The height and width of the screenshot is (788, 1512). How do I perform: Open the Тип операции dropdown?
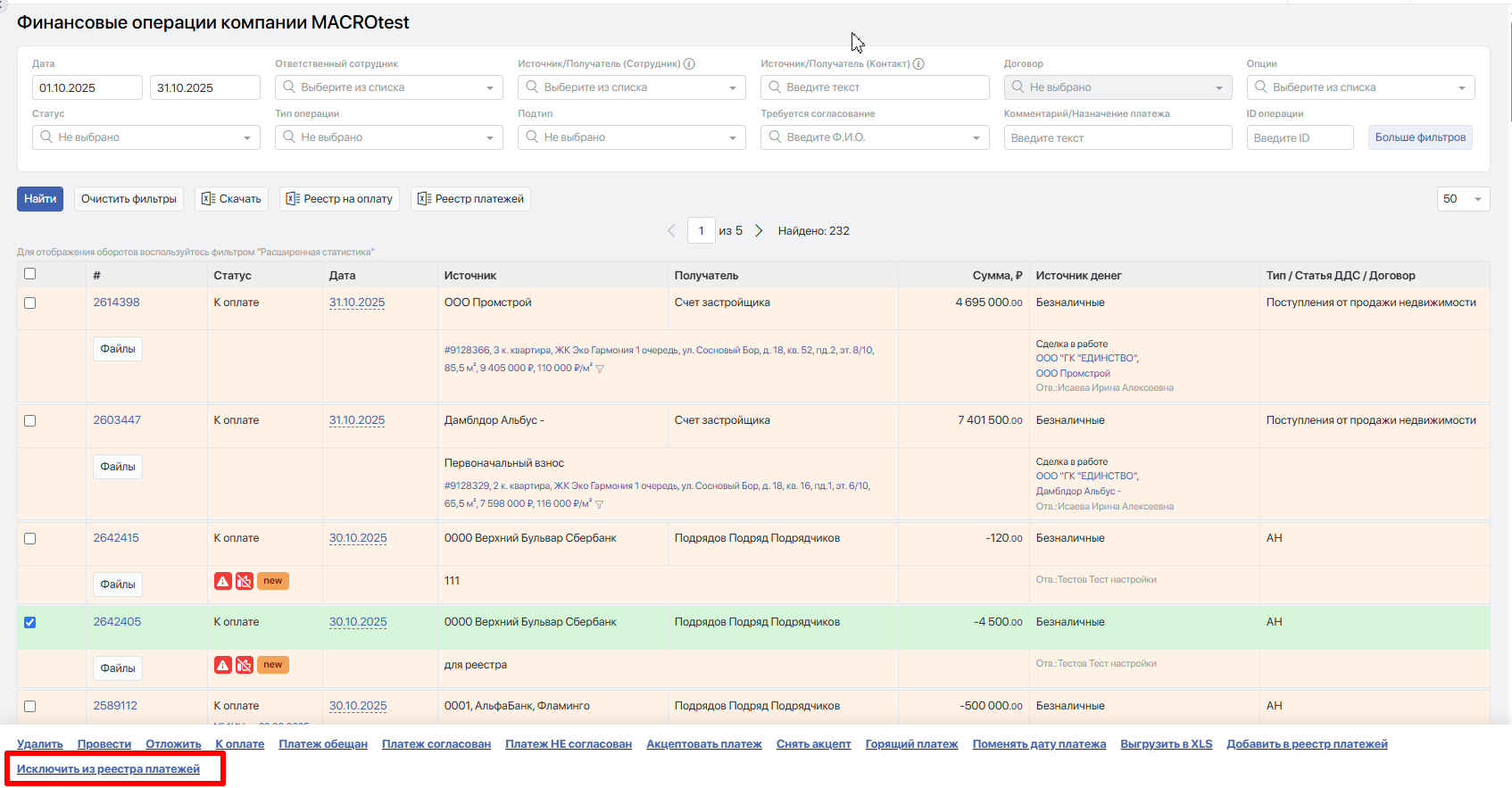point(389,137)
